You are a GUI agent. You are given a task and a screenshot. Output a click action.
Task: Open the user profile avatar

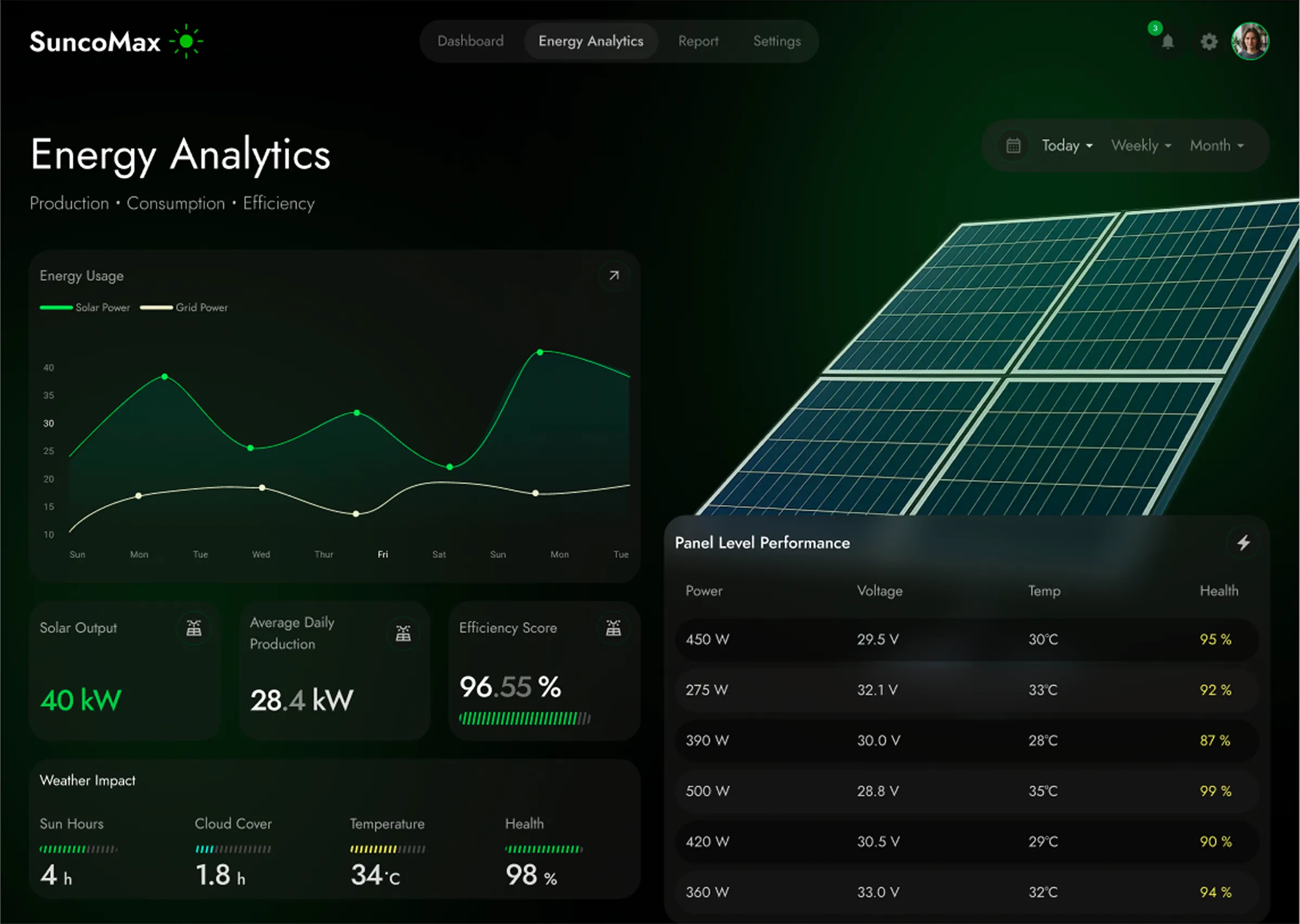tap(1250, 42)
